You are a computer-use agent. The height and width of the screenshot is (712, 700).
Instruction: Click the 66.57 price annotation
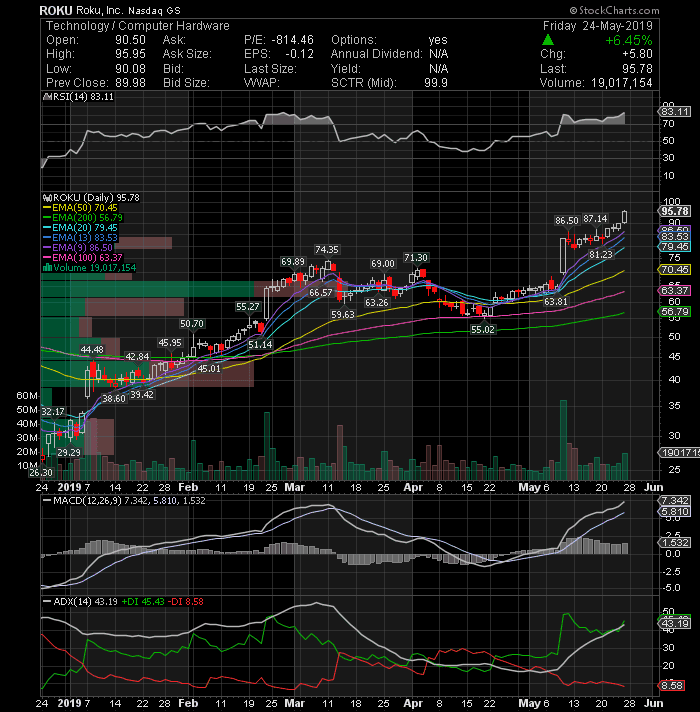[320, 293]
